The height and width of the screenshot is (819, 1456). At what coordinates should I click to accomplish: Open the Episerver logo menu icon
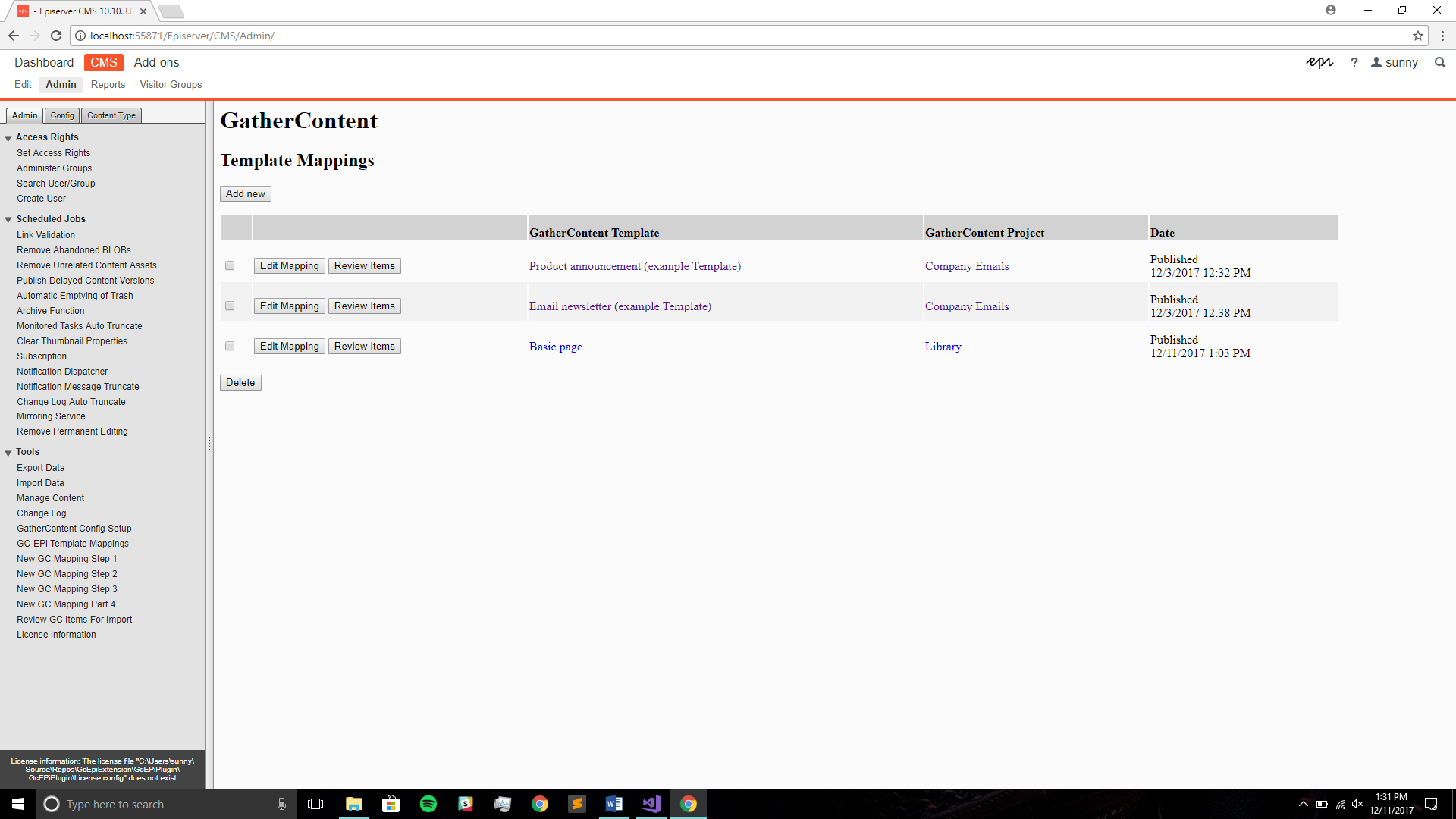coord(1319,62)
